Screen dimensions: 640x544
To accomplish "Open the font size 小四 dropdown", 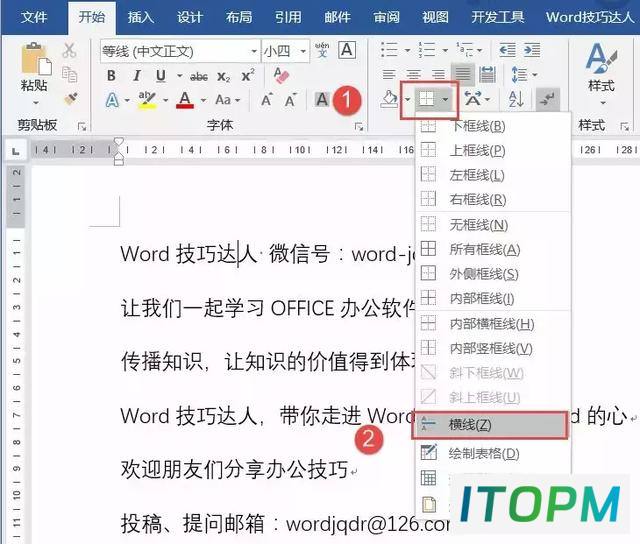I will click(x=302, y=51).
